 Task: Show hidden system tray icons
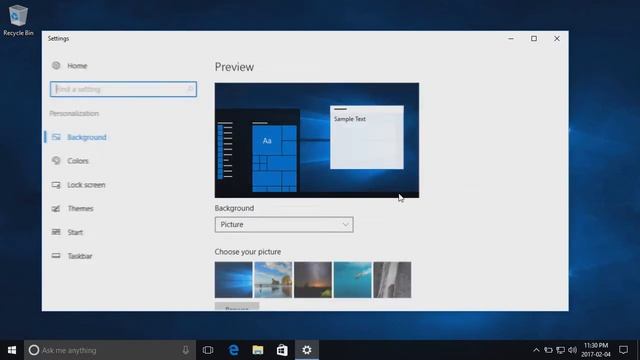pyautogui.click(x=536, y=350)
